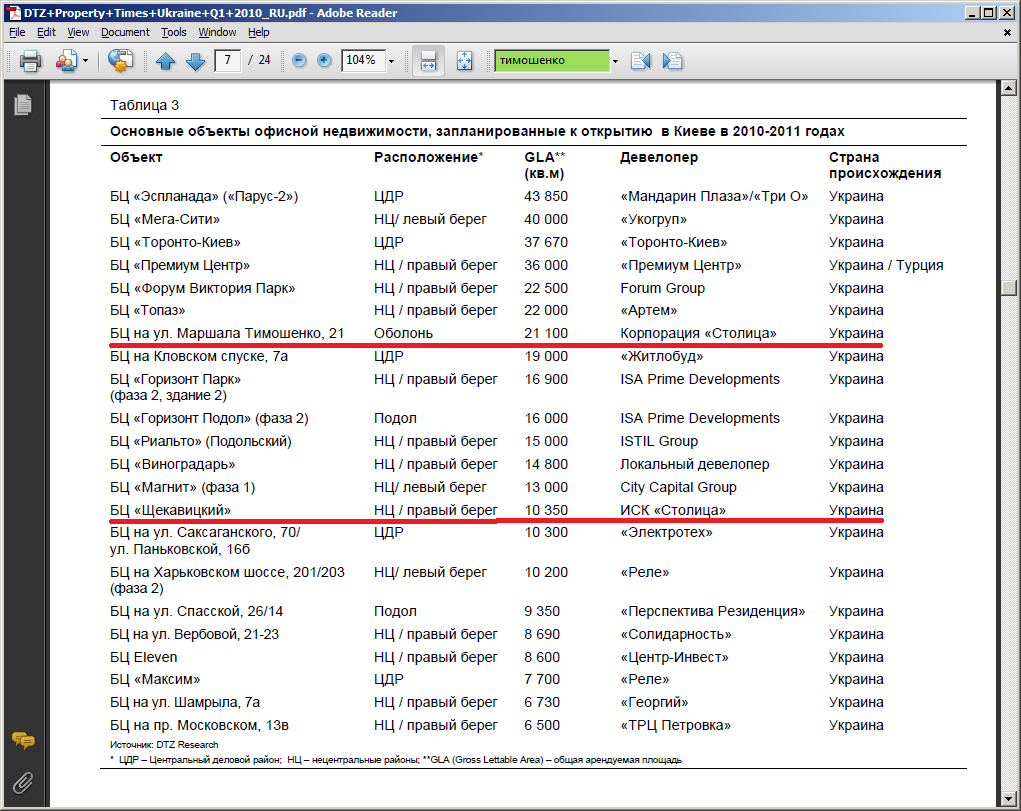Screen dimensions: 1021x811
Task: Click the column header Расположение
Action: coord(428,157)
